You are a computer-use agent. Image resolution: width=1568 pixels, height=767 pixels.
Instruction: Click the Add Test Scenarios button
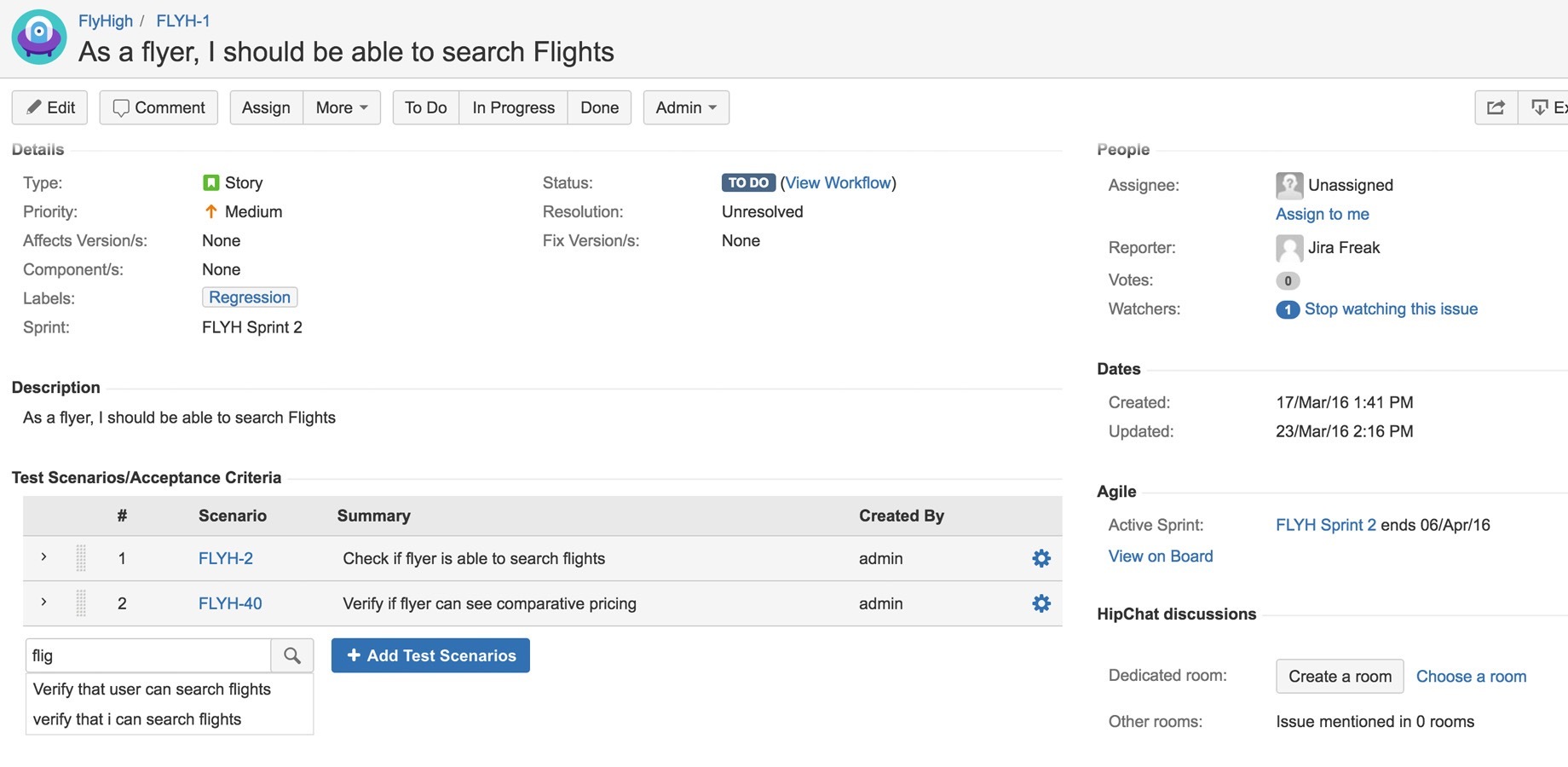pyautogui.click(x=430, y=655)
